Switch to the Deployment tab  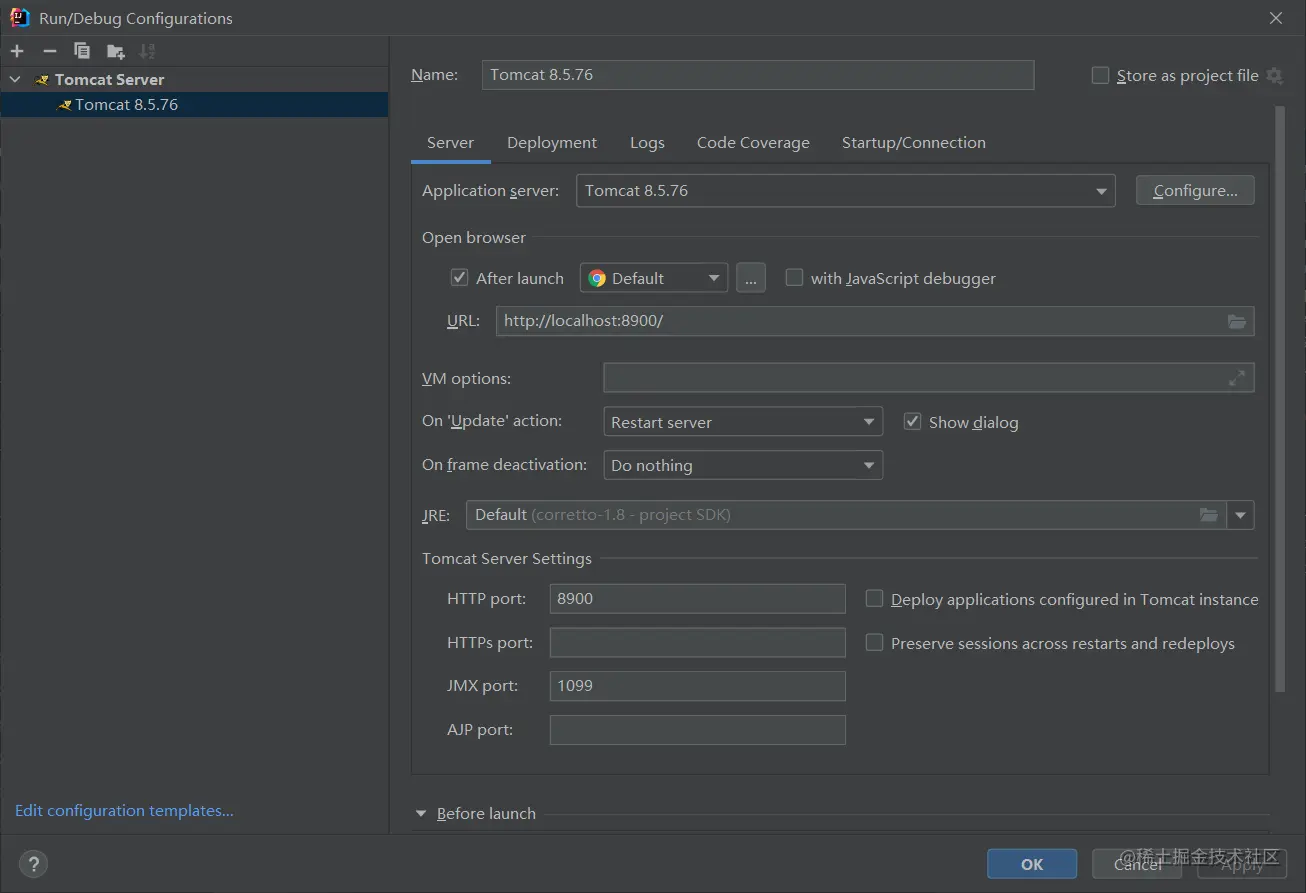pos(552,143)
